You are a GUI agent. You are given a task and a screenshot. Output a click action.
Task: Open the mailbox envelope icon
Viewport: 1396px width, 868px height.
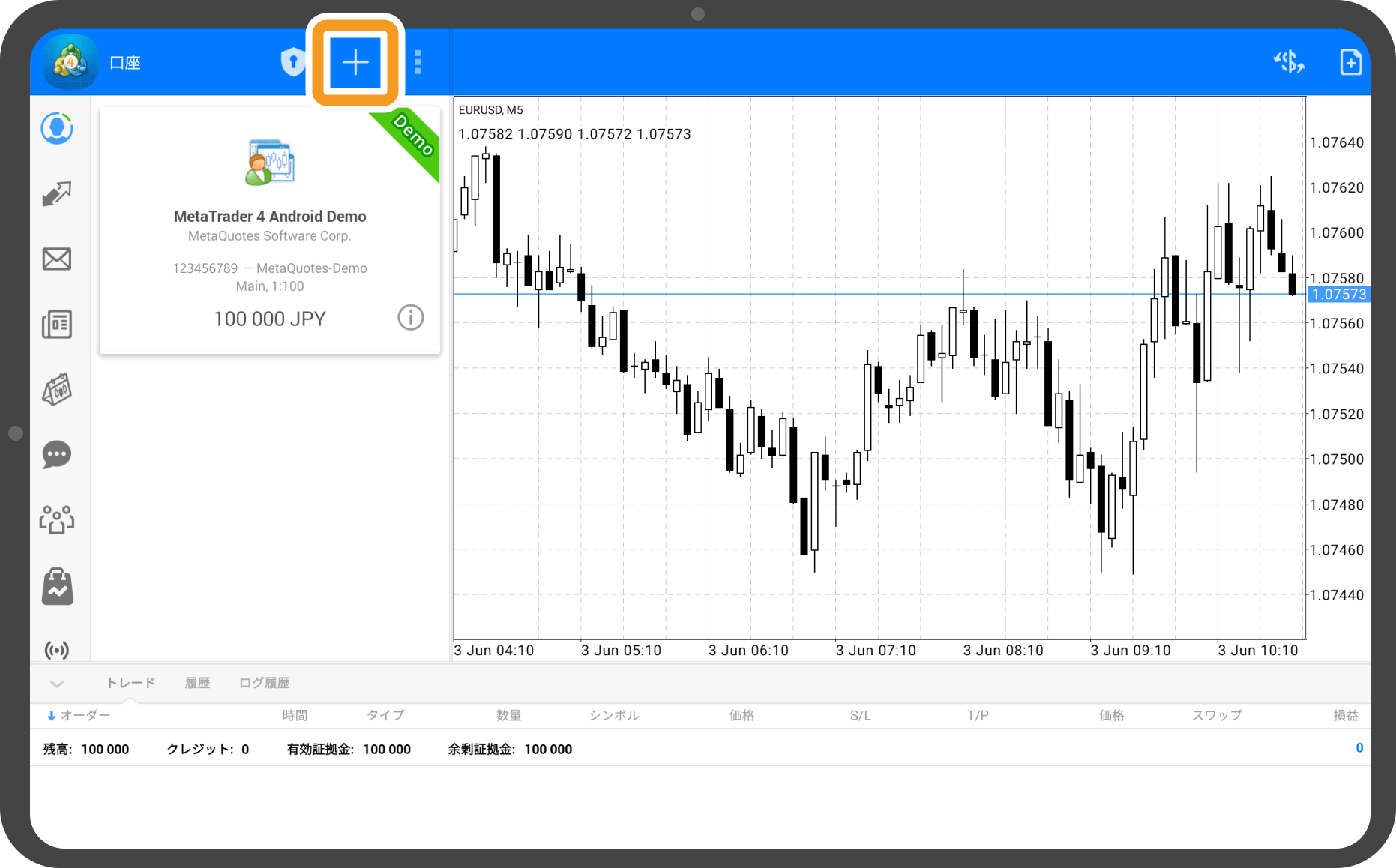click(x=57, y=259)
